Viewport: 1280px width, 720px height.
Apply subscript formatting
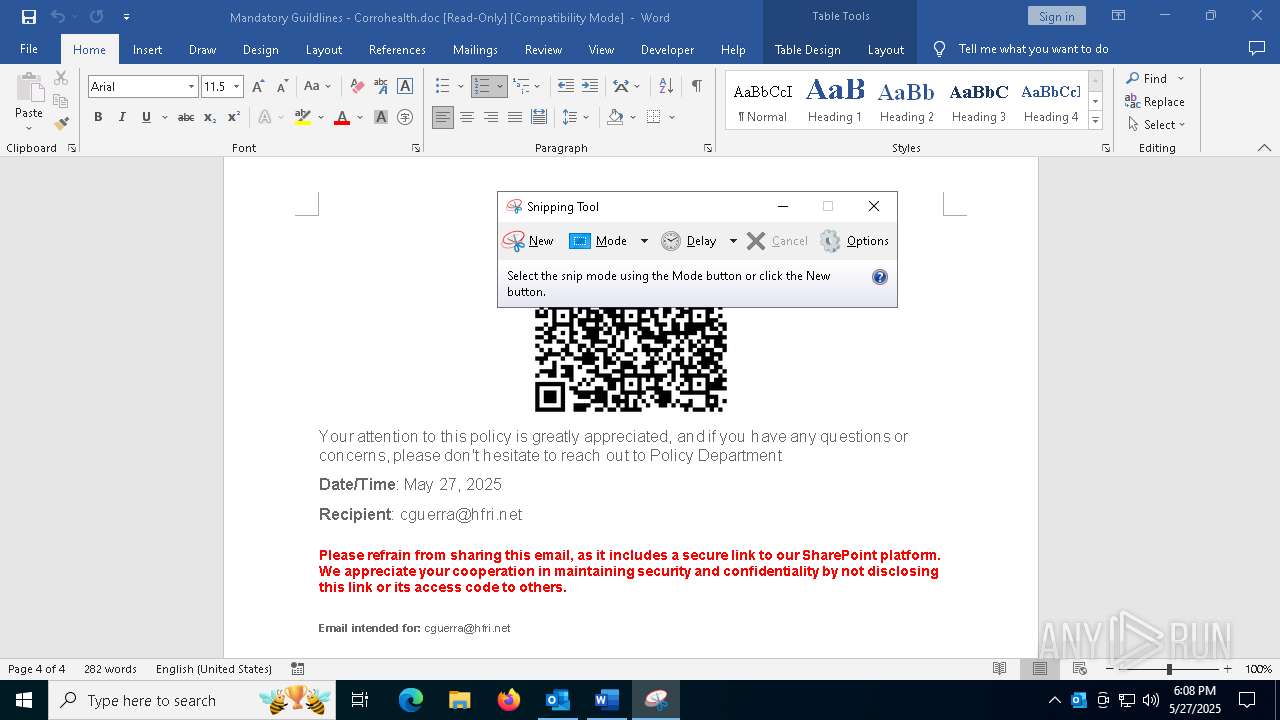(210, 117)
